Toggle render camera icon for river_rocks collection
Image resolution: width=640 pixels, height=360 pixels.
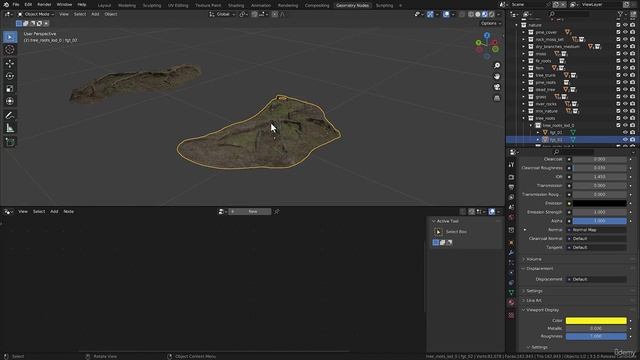coord(632,104)
